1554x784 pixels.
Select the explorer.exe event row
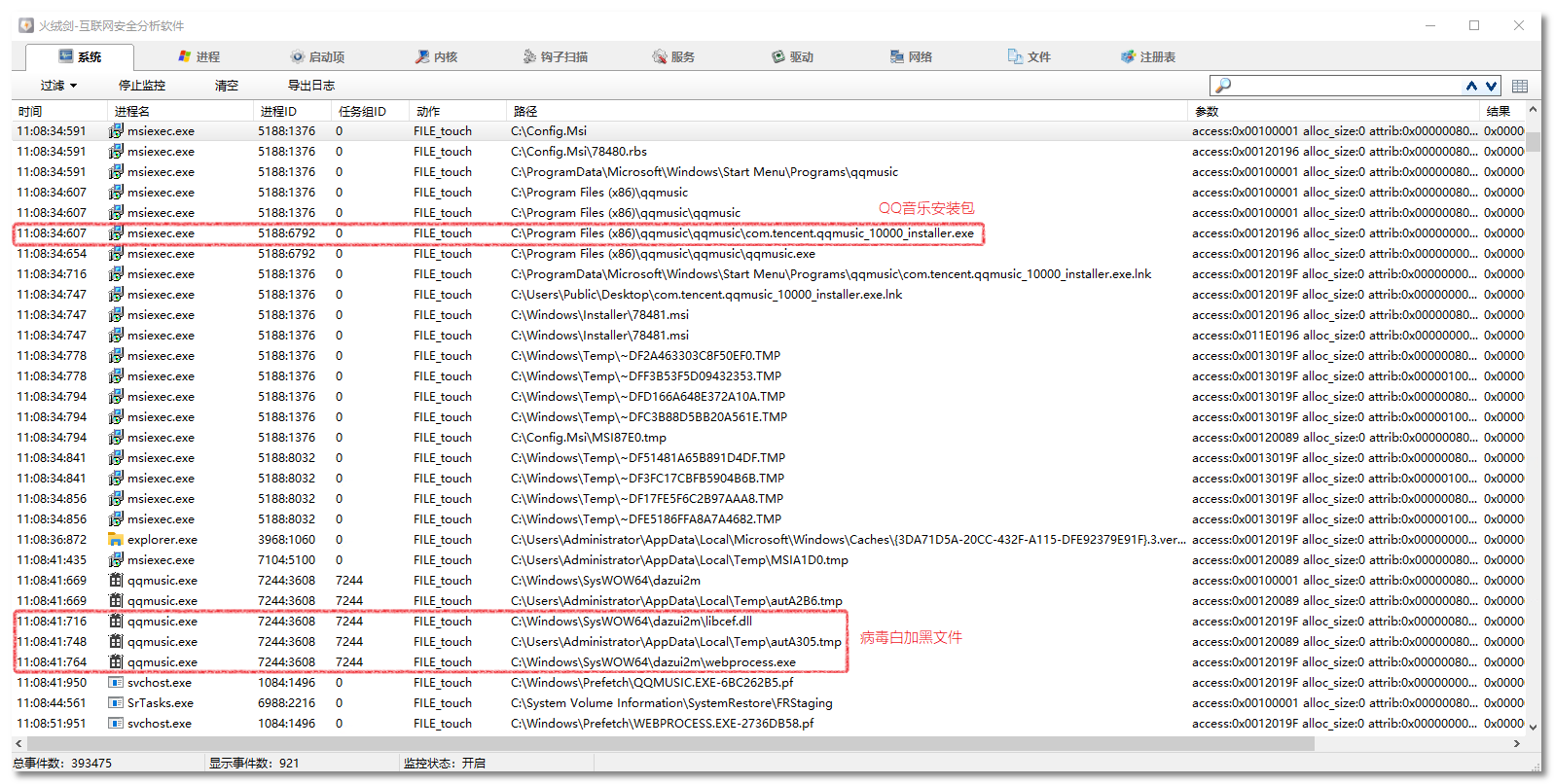pos(162,539)
